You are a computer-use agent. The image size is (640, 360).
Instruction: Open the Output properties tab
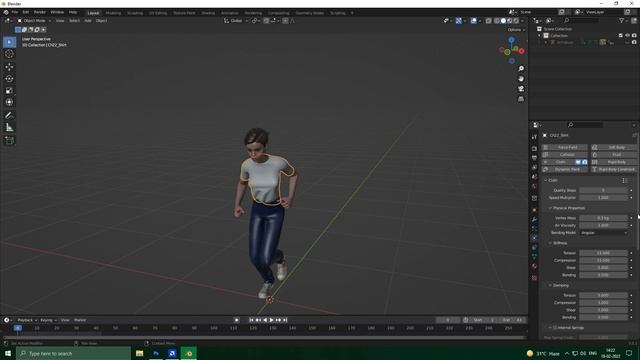coord(534,158)
